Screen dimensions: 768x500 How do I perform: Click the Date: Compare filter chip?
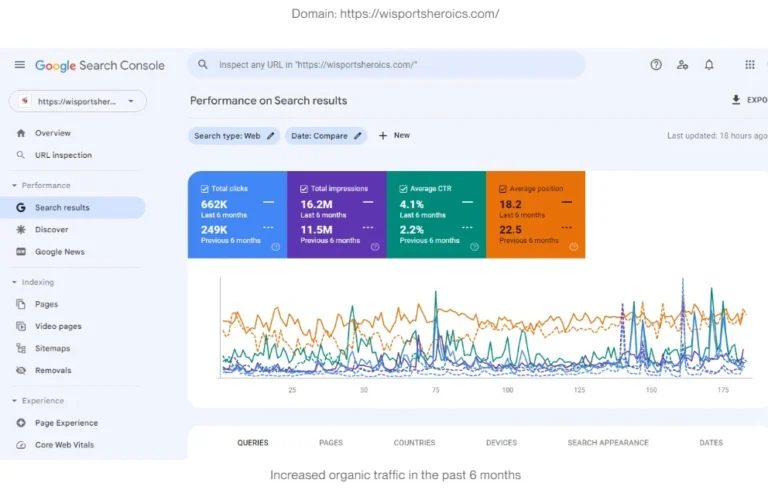[x=326, y=136]
